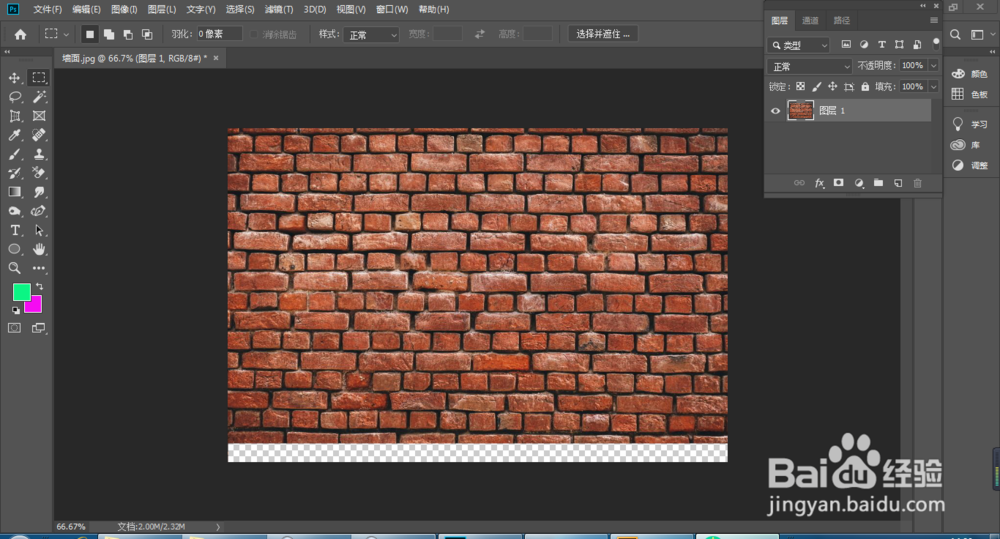Select the Rectangular Marquee tool
Screen dimensions: 1000x539
(39, 78)
